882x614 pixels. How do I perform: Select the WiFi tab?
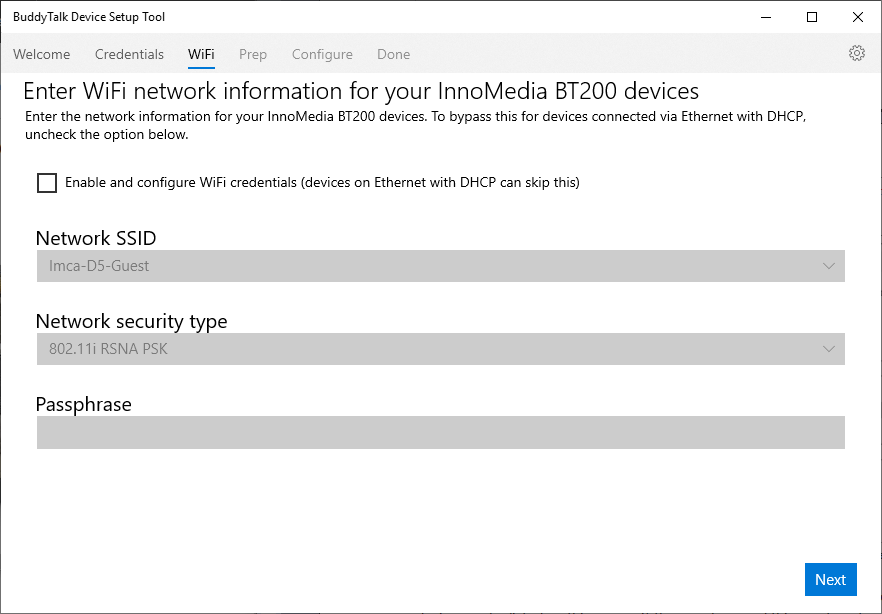(201, 55)
